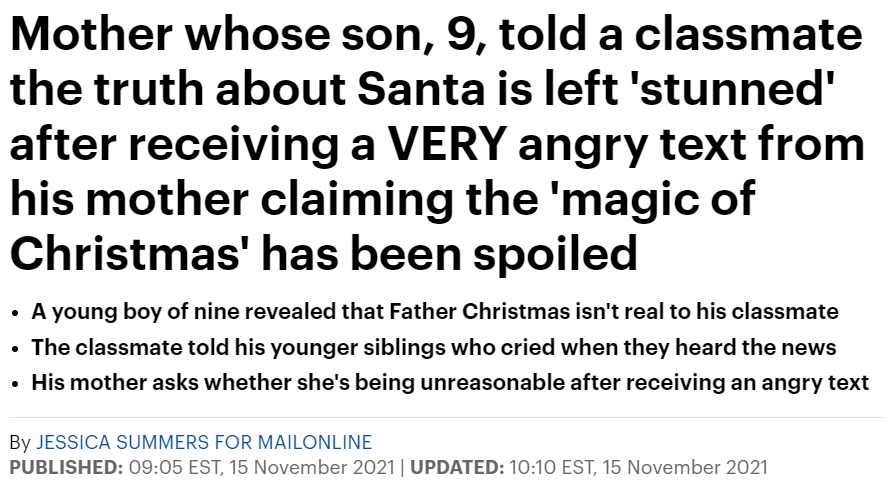Click the main article headline text
The width and height of the screenshot is (888, 485).
[437, 143]
